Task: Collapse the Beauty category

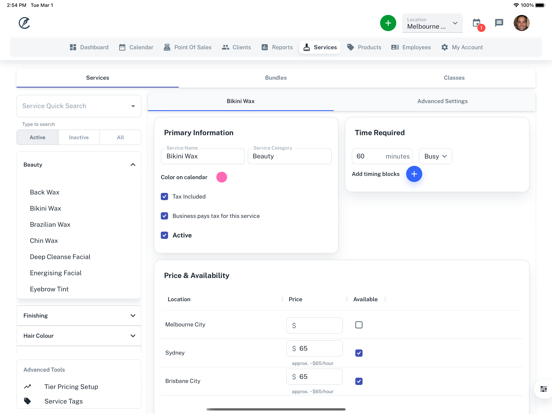Action: point(79,165)
